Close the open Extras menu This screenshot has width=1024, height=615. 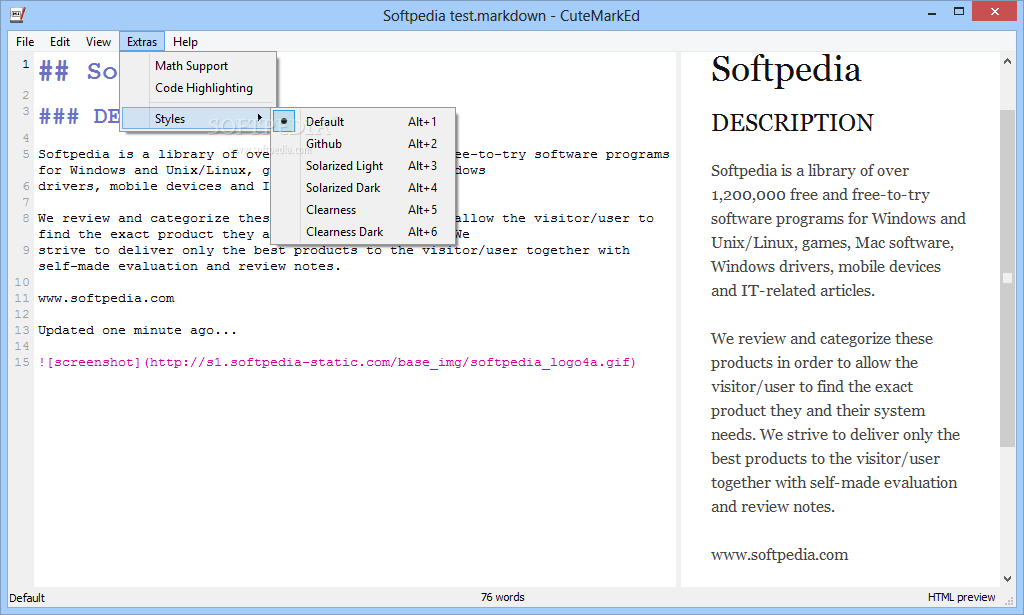click(x=142, y=42)
